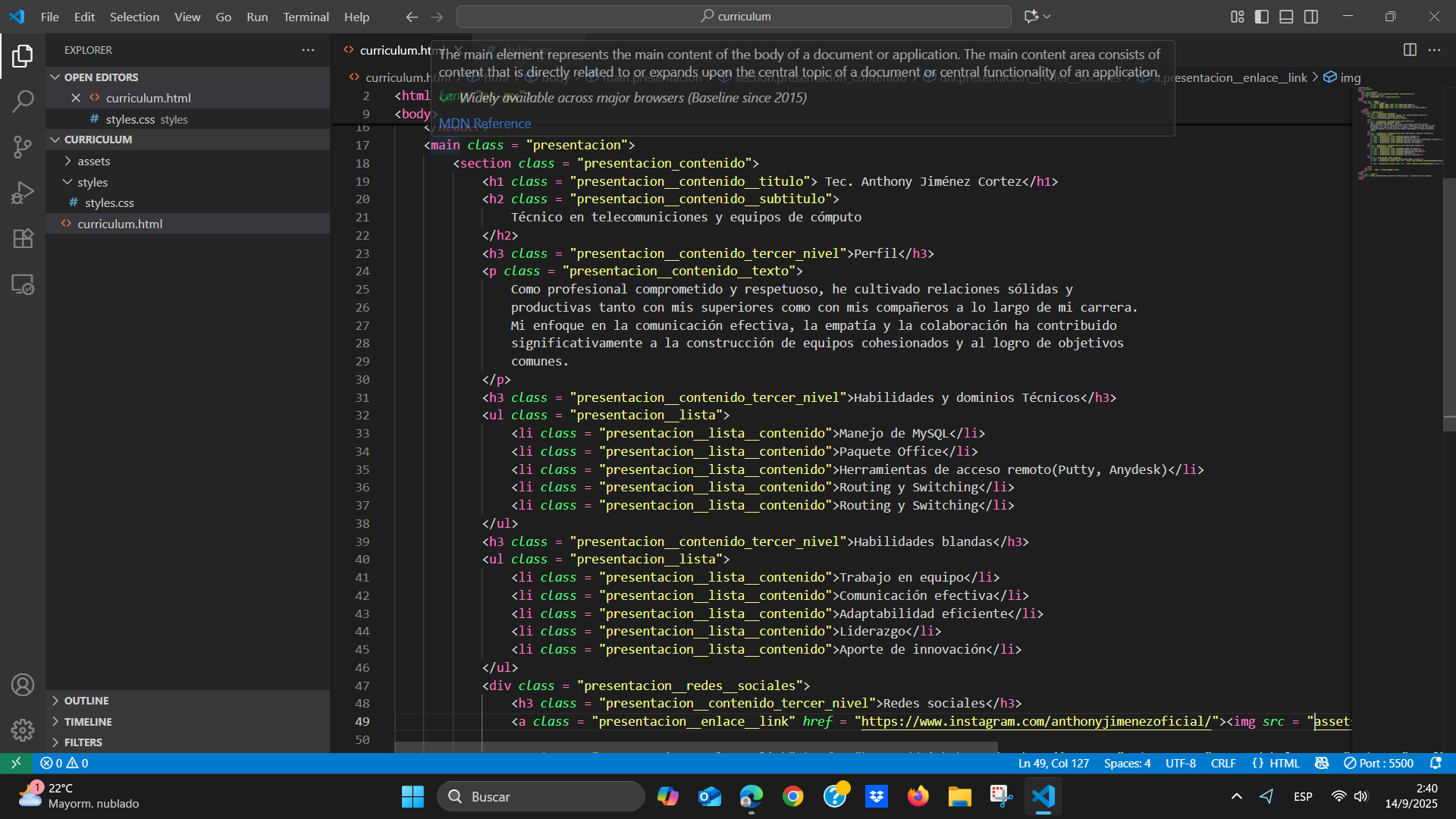This screenshot has width=1456, height=819.
Task: Click the Copilot status icon in status bar
Action: coord(1322,763)
